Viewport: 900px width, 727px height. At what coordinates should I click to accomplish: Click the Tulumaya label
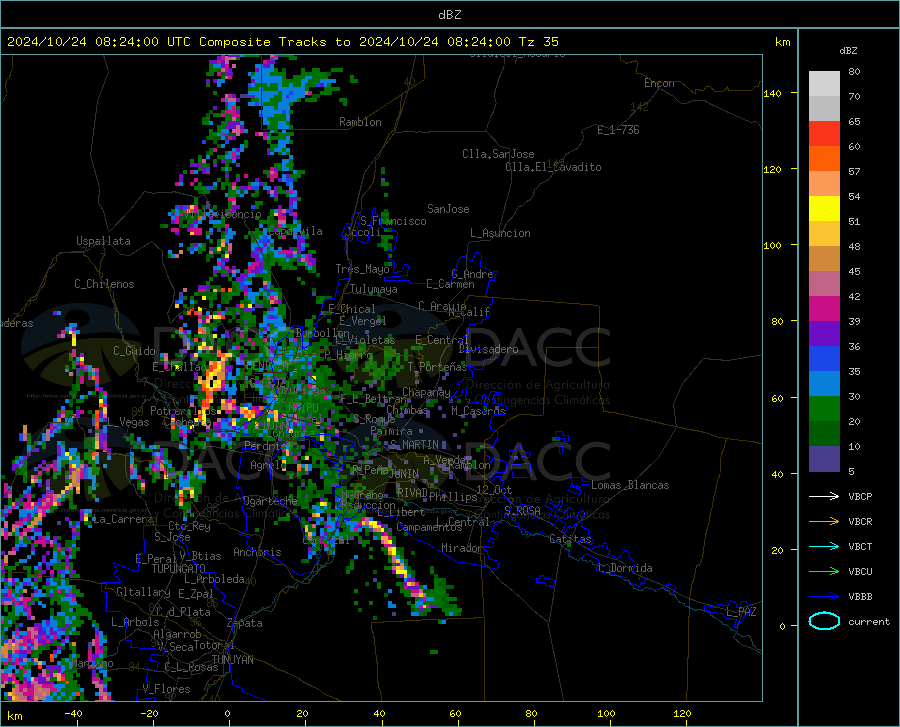pos(373,289)
